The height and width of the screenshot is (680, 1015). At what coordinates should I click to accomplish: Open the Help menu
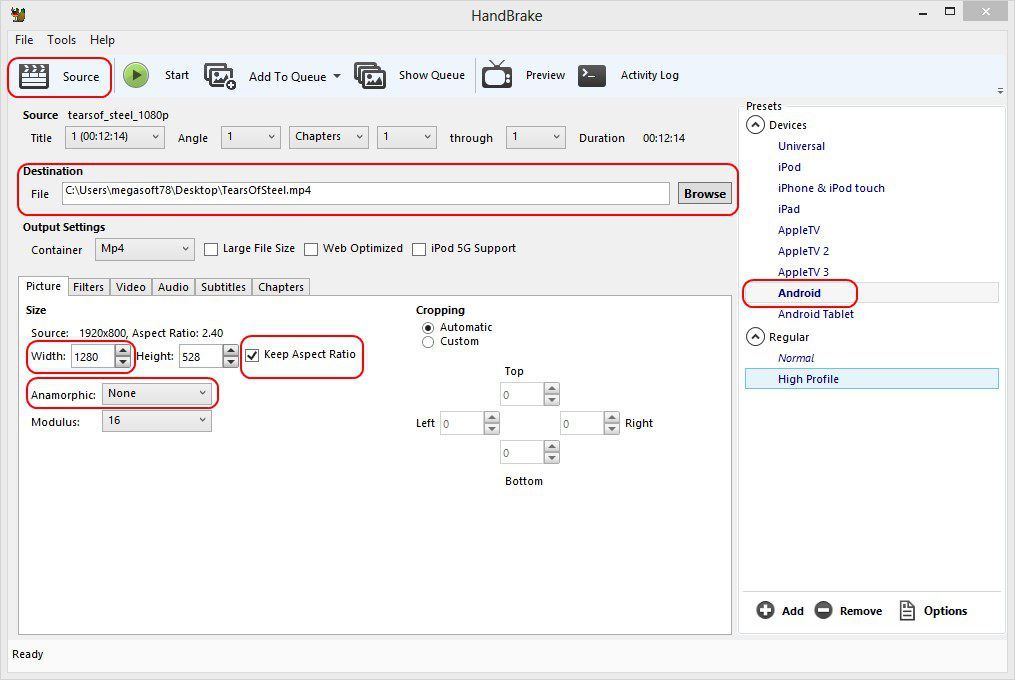point(102,40)
